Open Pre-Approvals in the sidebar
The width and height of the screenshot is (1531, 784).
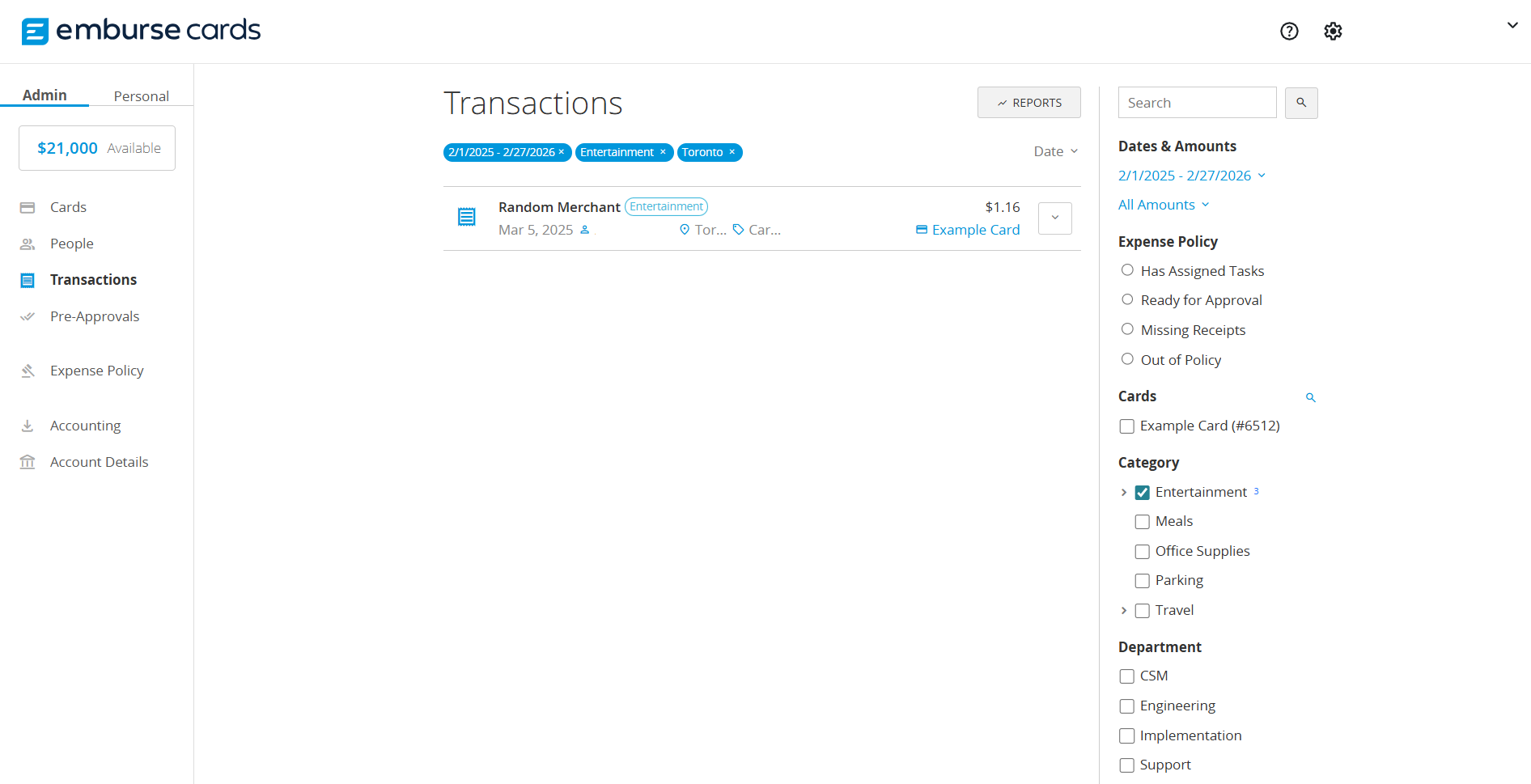(95, 316)
